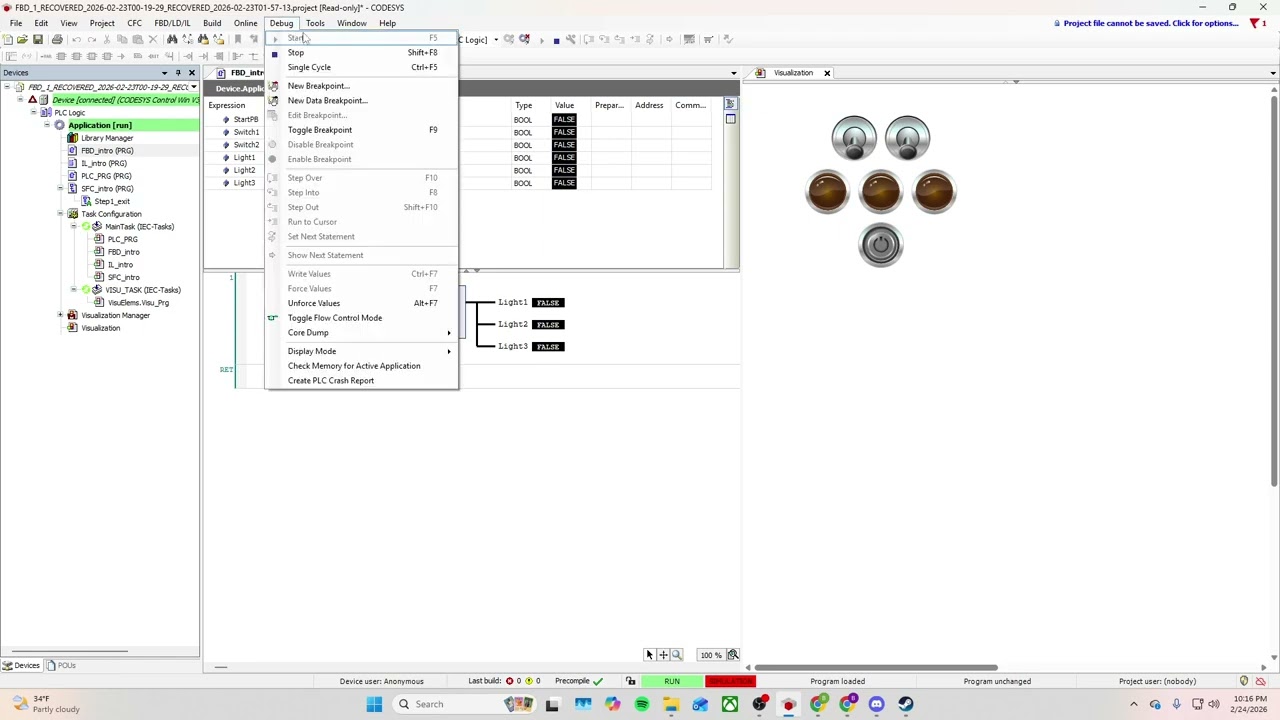The height and width of the screenshot is (720, 1280).
Task: Click the New file toolbar icon
Action: tap(8, 39)
